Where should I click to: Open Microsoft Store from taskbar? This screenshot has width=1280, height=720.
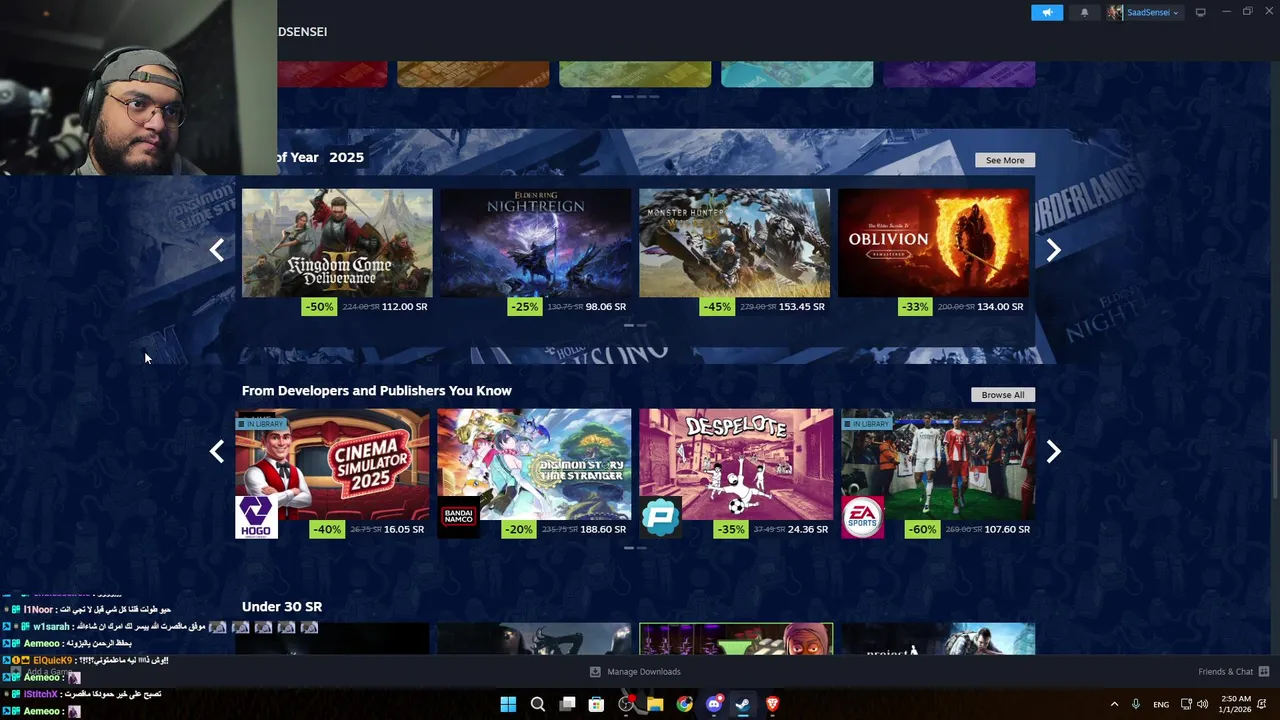click(596, 704)
